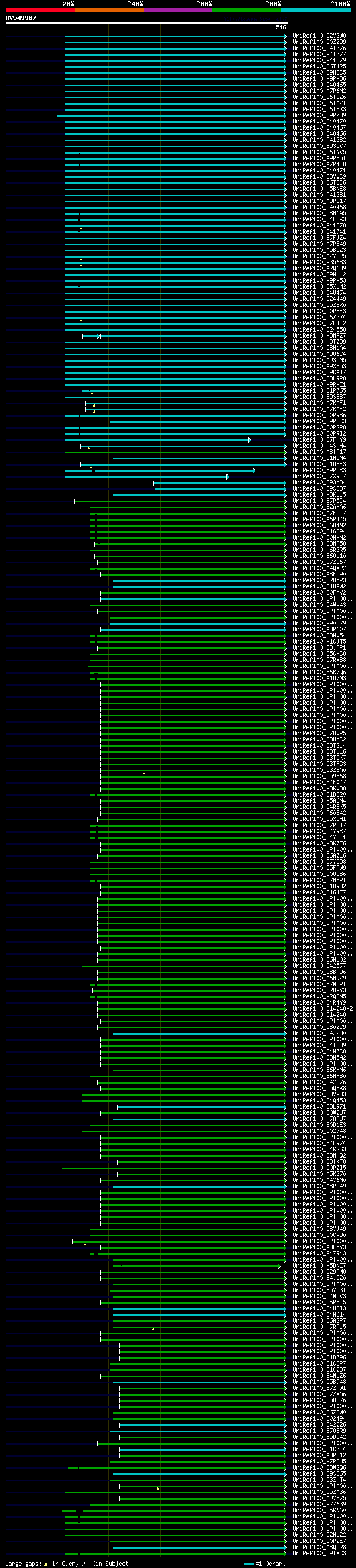Select hit label UniRef100_A7KMF2
This screenshot has width=356, height=1568.
(x=319, y=409)
